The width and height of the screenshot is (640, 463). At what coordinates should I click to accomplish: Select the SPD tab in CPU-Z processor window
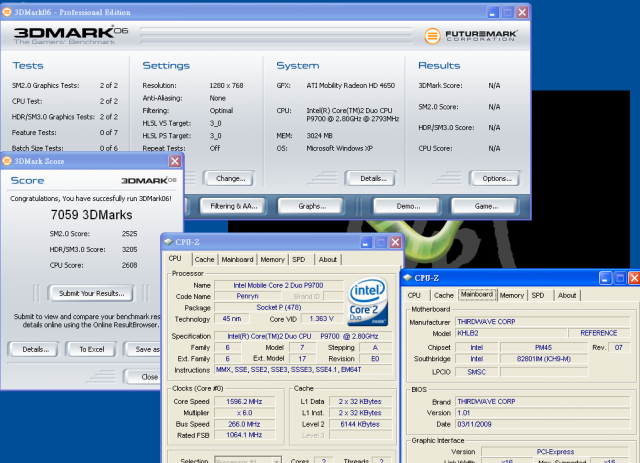tap(299, 259)
